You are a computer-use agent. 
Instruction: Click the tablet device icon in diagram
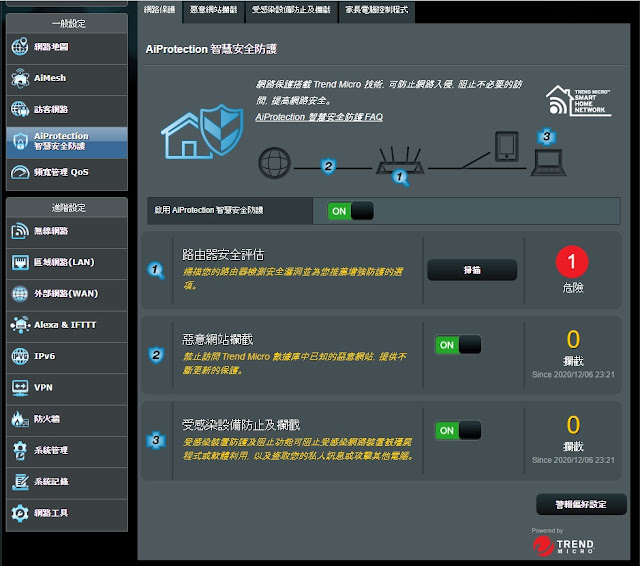tap(507, 146)
